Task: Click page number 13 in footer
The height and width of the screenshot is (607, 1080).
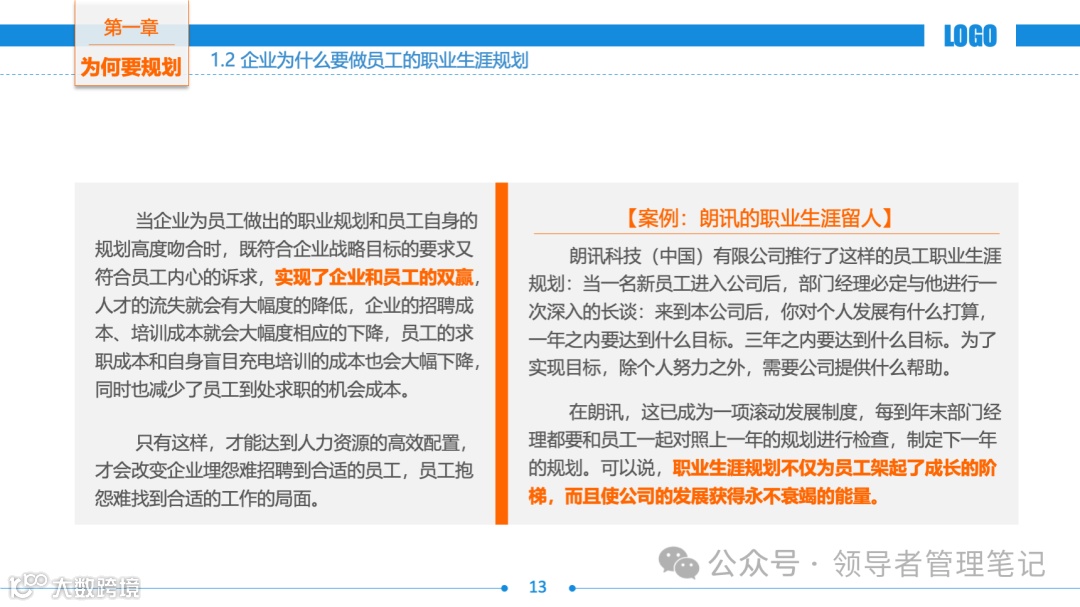Action: pos(537,587)
